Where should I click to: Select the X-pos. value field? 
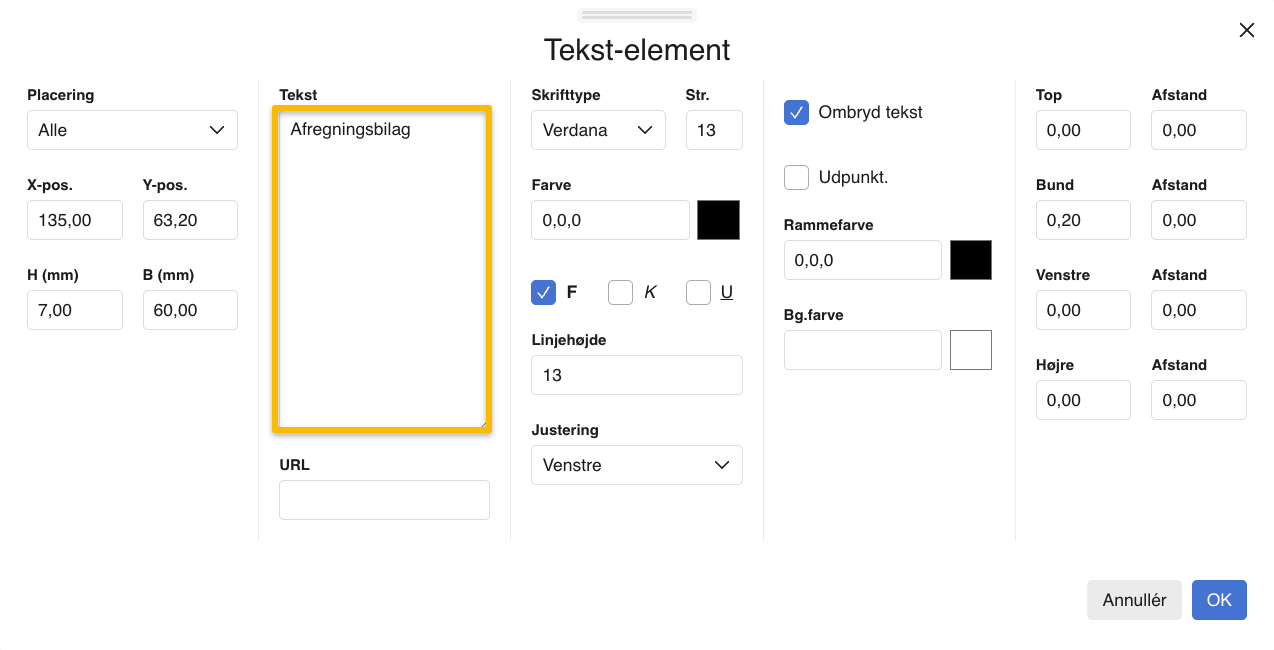(x=74, y=220)
